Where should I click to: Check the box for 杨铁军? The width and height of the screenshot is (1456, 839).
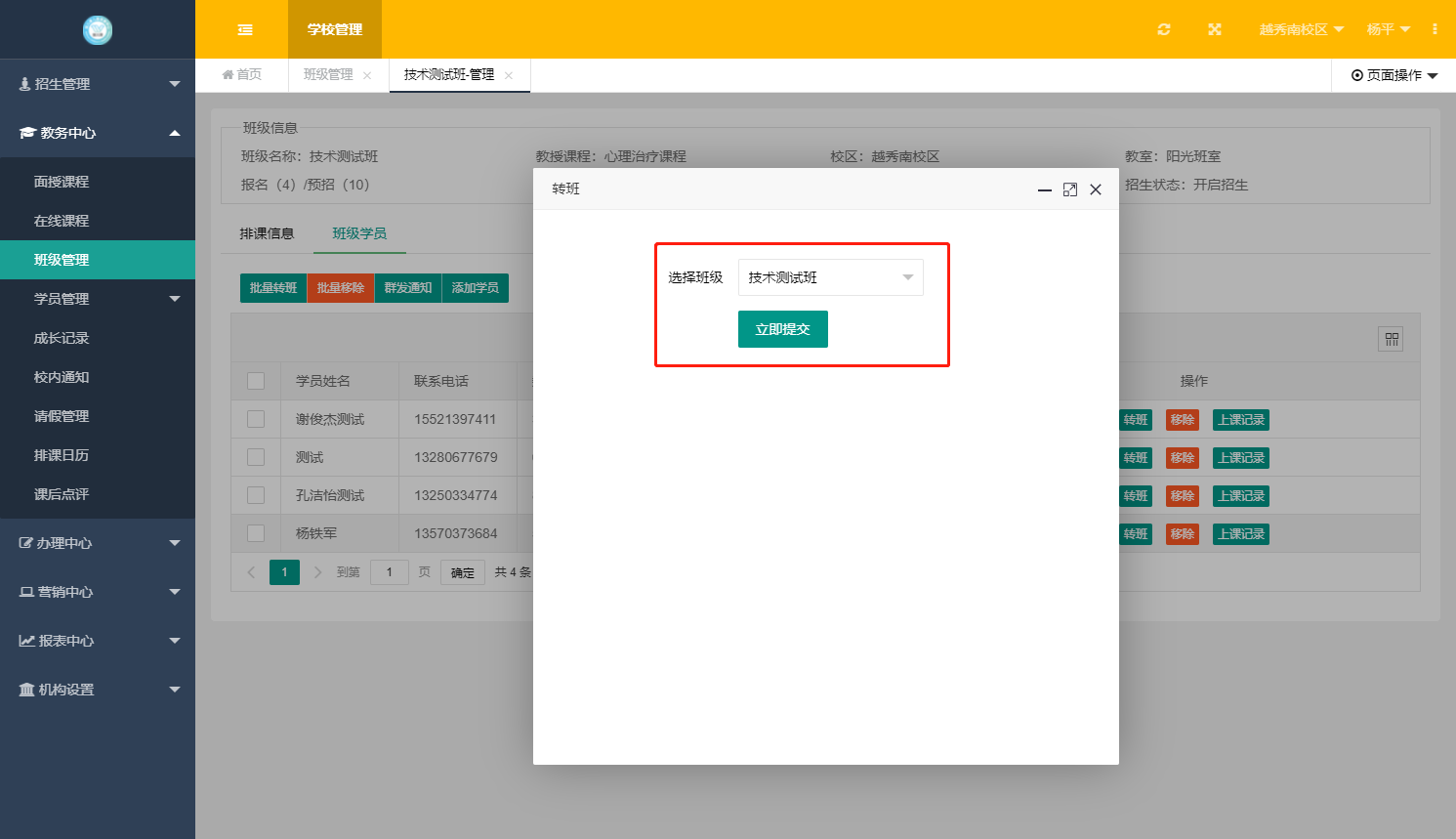(x=256, y=533)
